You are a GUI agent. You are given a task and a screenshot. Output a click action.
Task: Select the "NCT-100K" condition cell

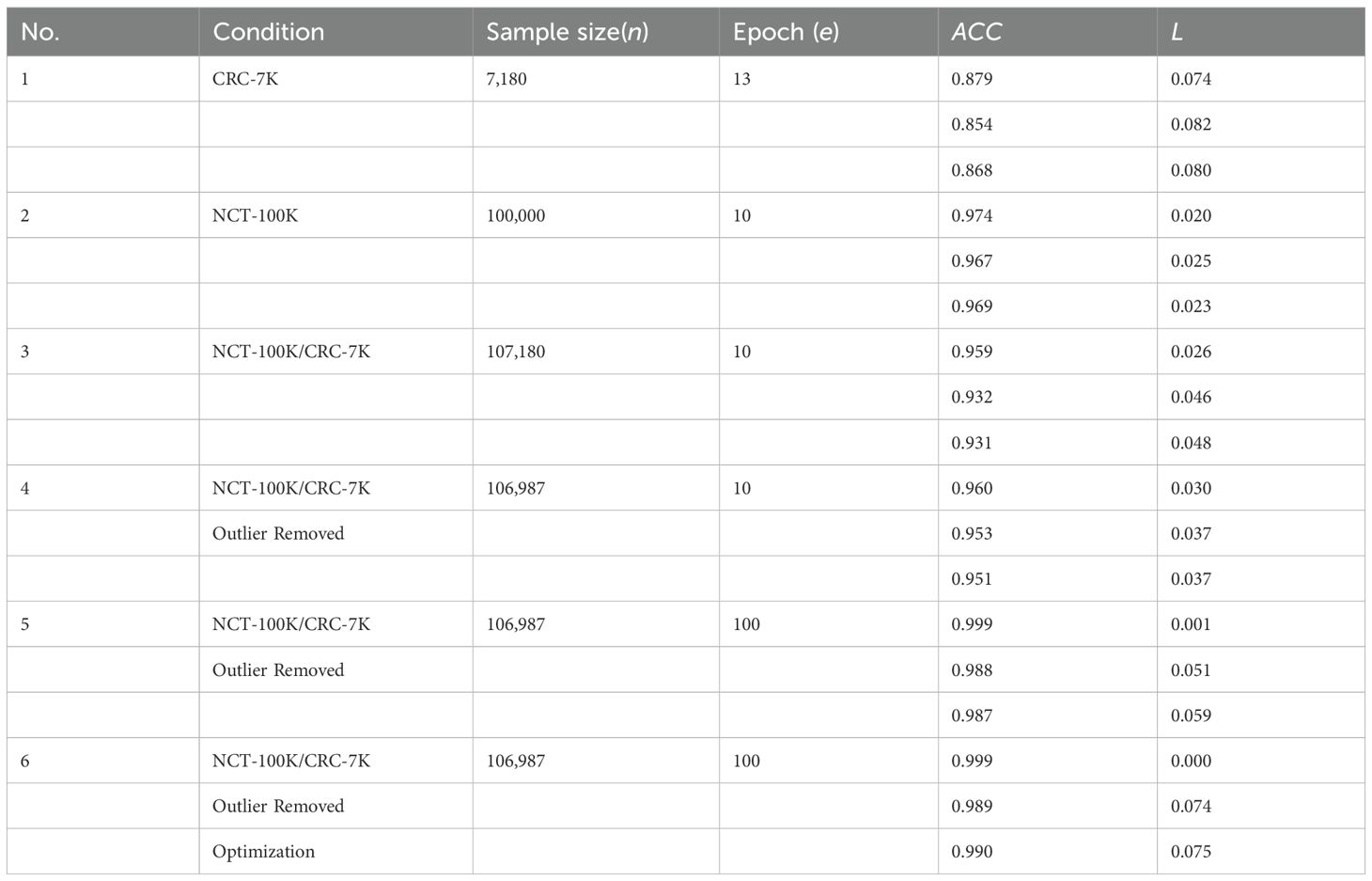point(256,215)
